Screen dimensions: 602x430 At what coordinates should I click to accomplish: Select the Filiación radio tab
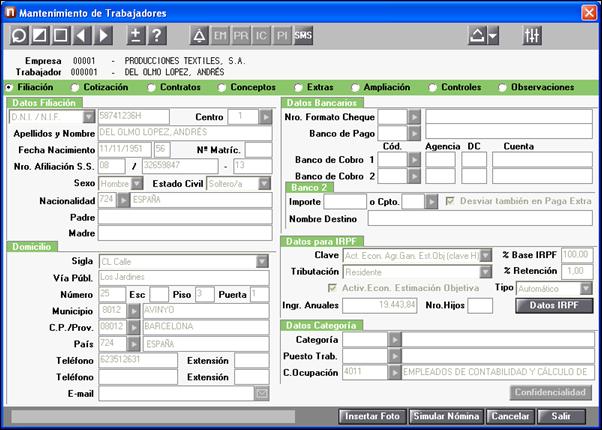pyautogui.click(x=9, y=88)
